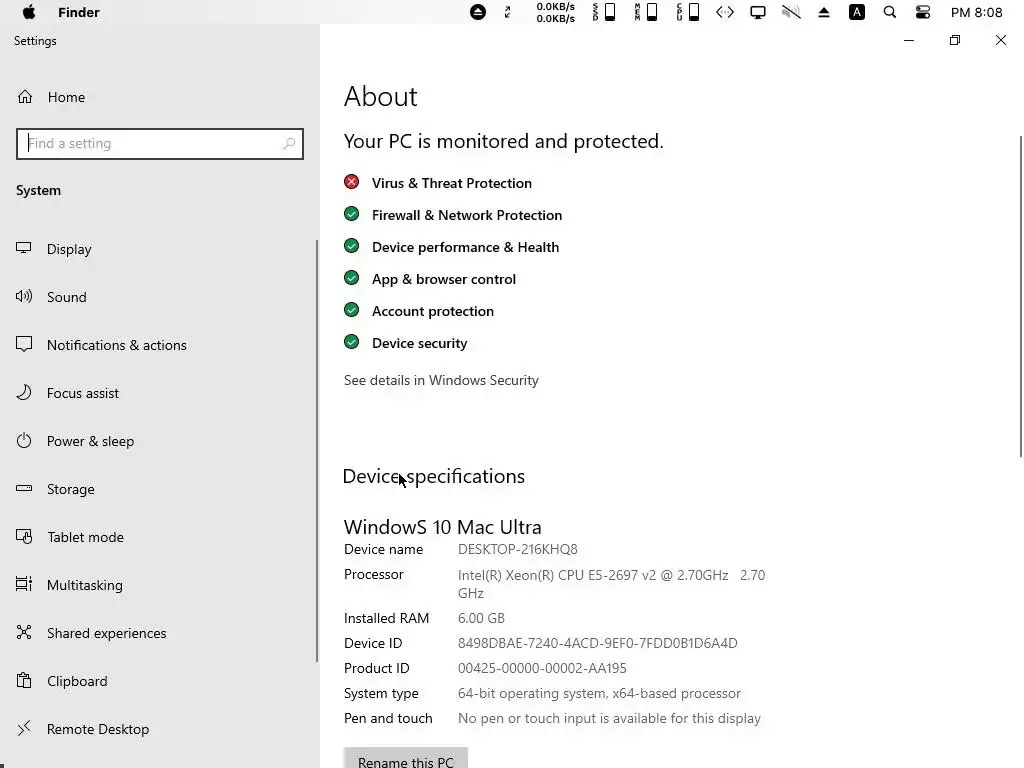1024x768 pixels.
Task: Click the clock showing PM 8:08
Action: [976, 12]
